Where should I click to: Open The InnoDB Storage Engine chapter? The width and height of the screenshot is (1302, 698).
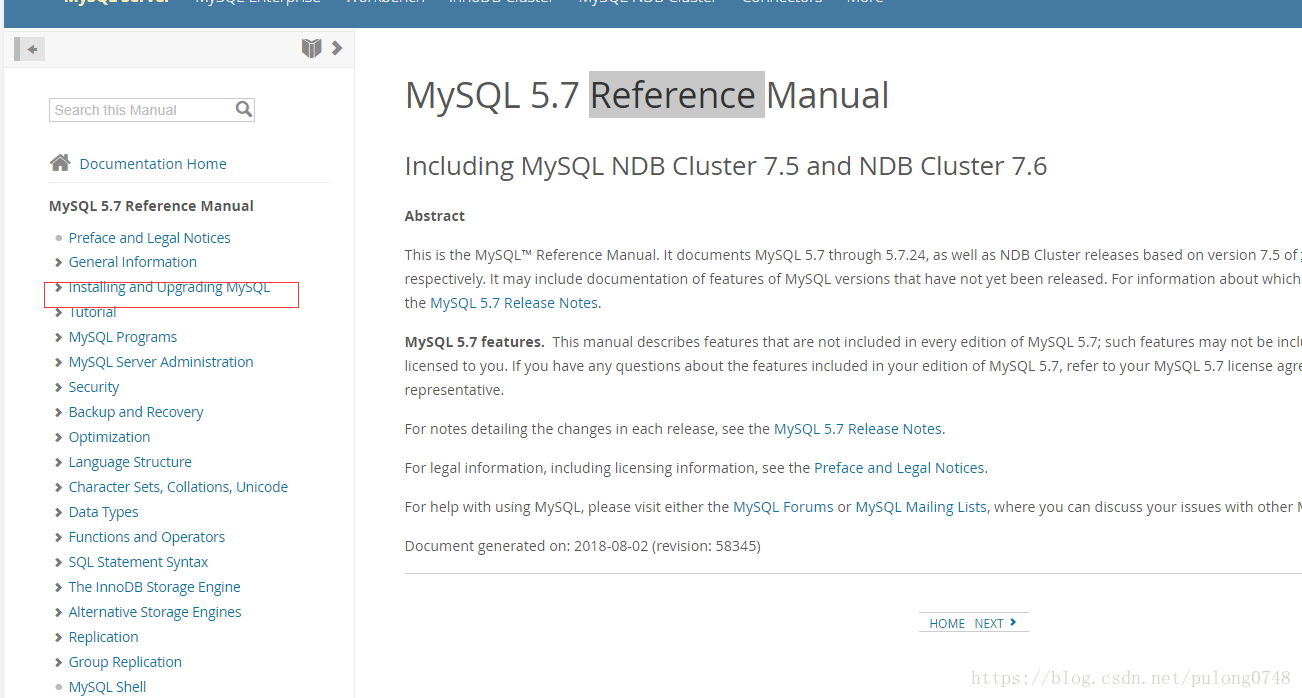154,587
